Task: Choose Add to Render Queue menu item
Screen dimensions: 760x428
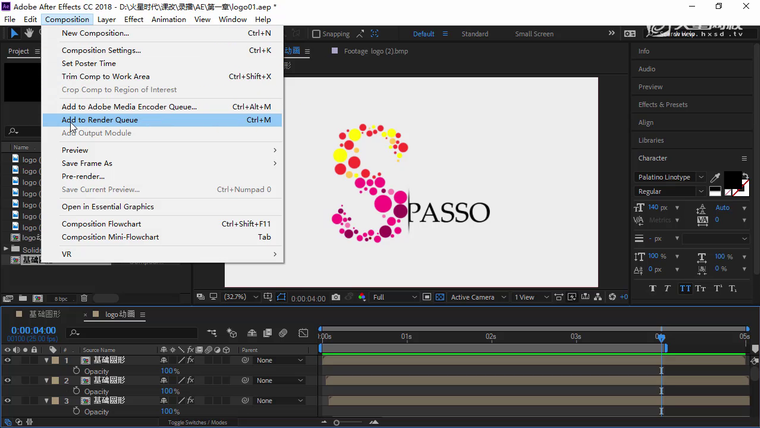Action: (x=100, y=120)
